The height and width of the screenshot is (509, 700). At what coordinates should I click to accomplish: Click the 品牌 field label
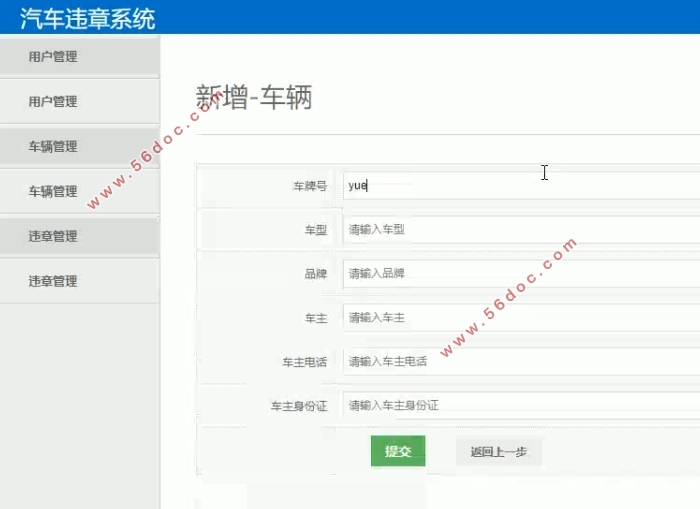[316, 274]
